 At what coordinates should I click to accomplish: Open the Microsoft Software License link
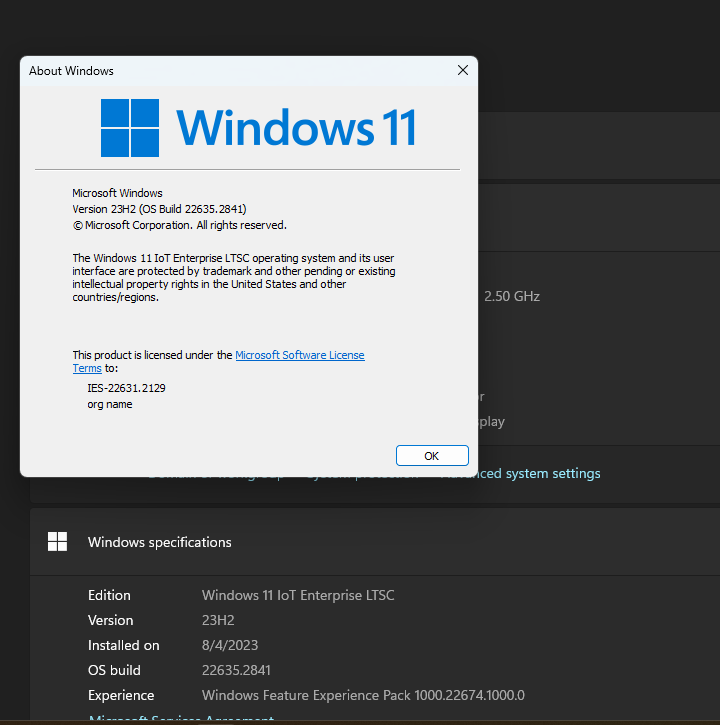pos(300,355)
